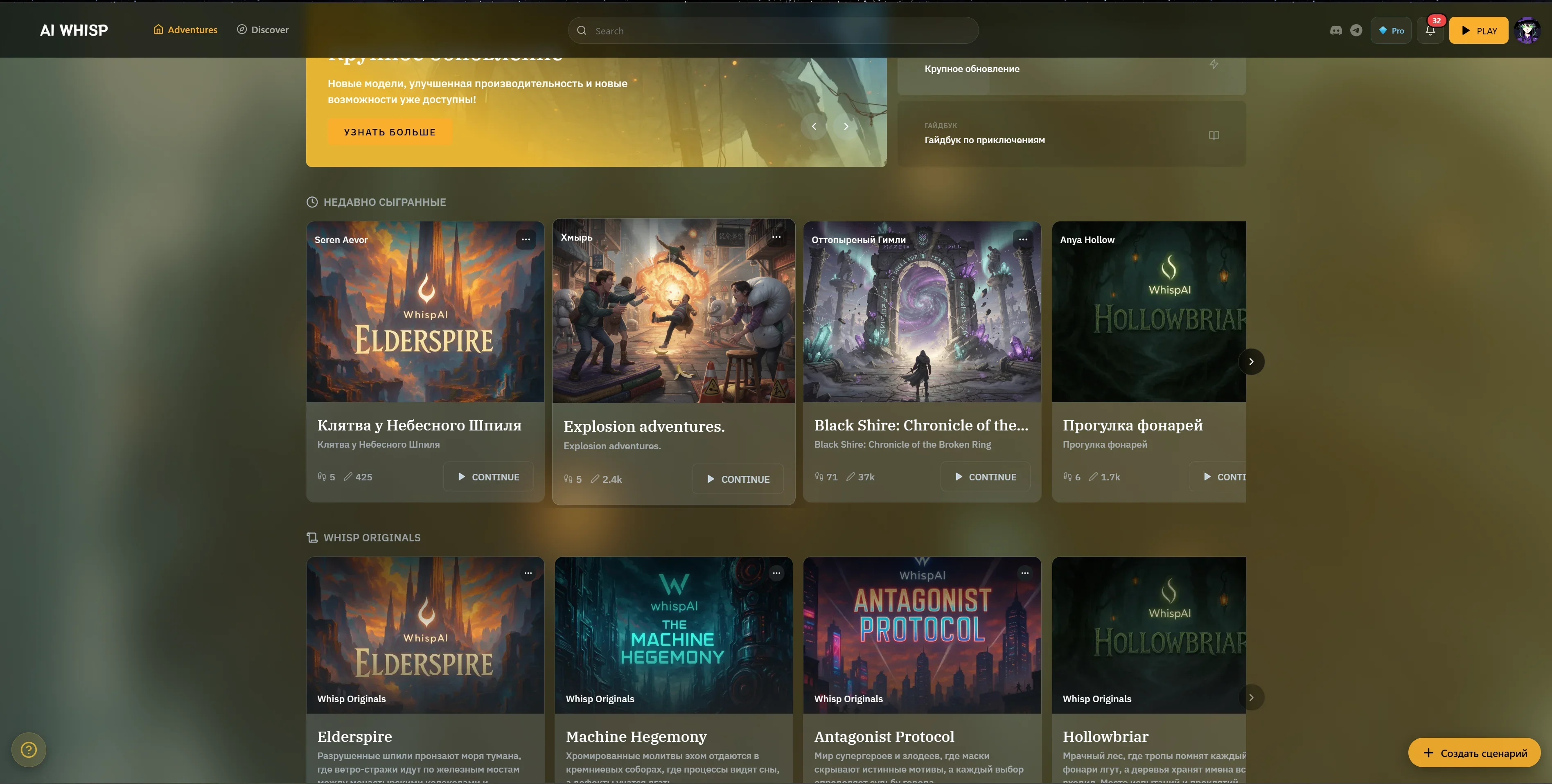This screenshot has width=1552, height=784.
Task: Open the help question mark icon
Action: coord(28,750)
